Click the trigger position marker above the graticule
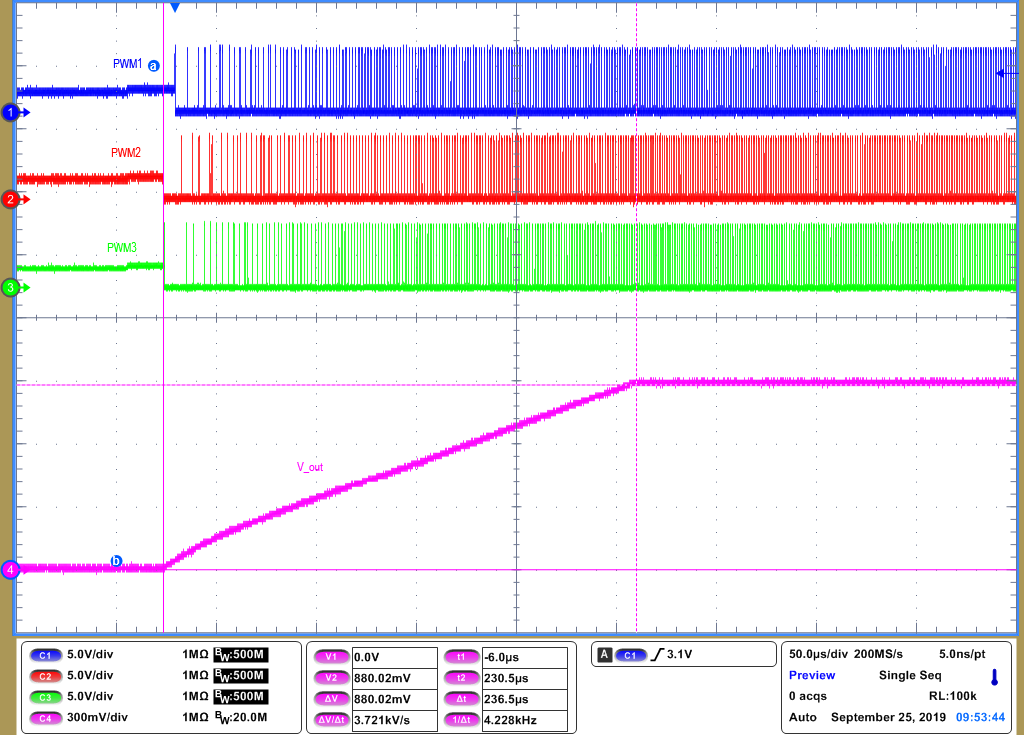1024x736 pixels. pyautogui.click(x=176, y=7)
